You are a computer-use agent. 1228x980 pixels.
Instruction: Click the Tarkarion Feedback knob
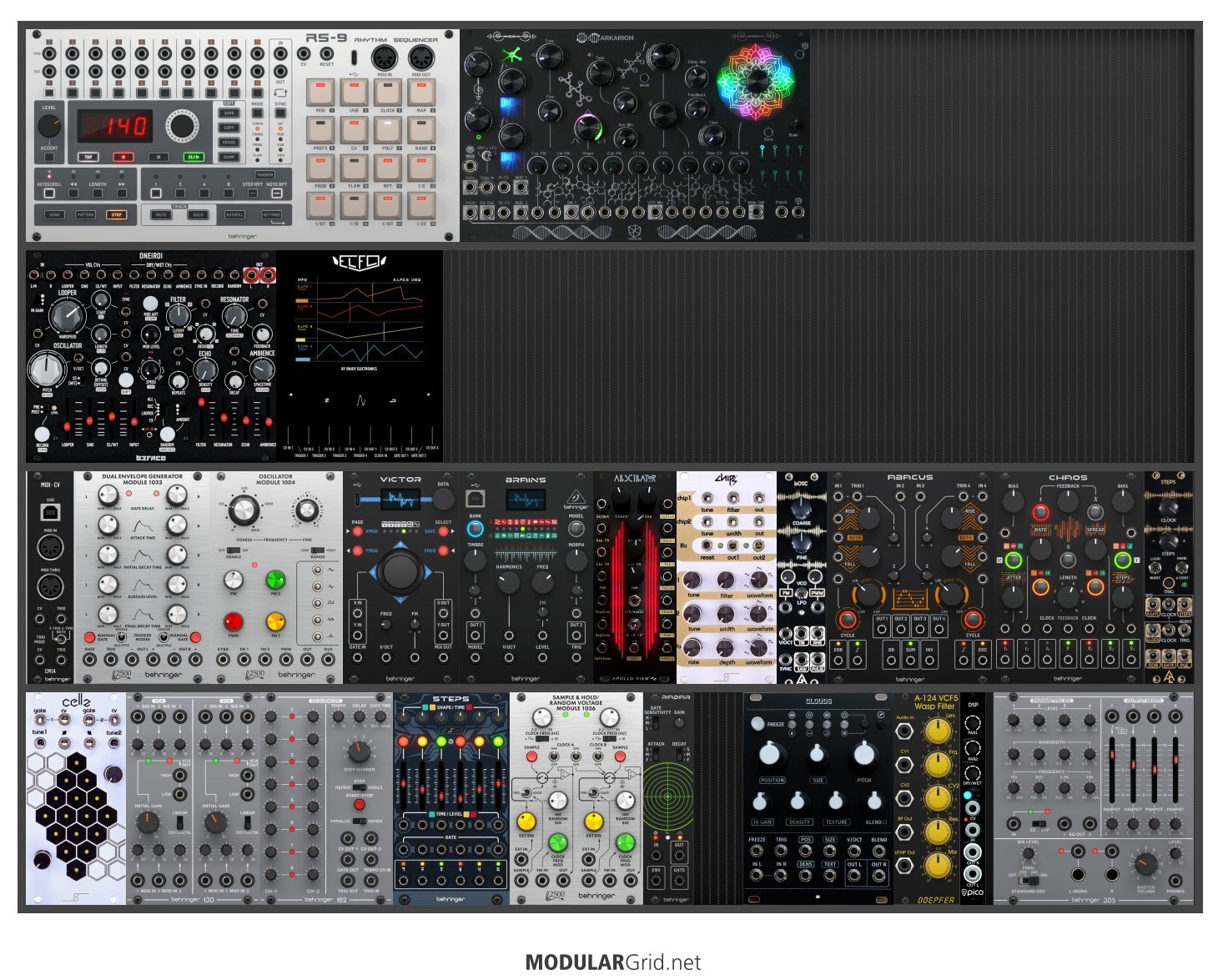click(697, 110)
